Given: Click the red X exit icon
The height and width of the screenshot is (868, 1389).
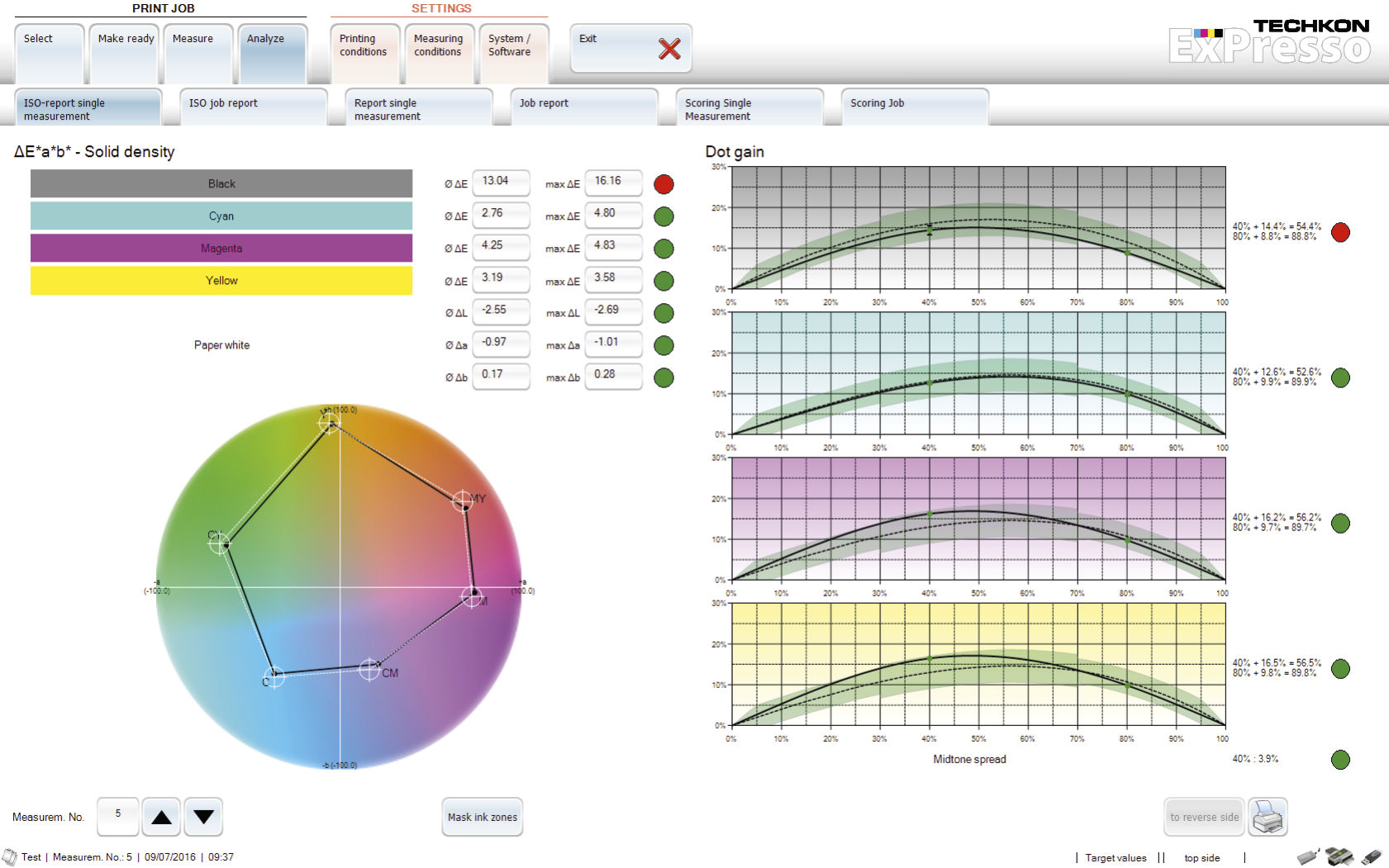Looking at the screenshot, I should tap(669, 49).
